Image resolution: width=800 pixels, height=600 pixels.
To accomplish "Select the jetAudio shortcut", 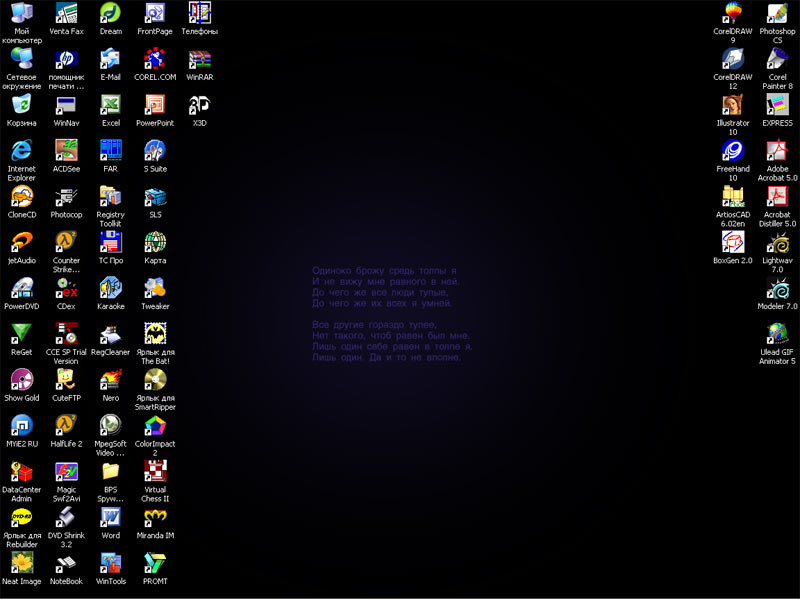I will 21,242.
